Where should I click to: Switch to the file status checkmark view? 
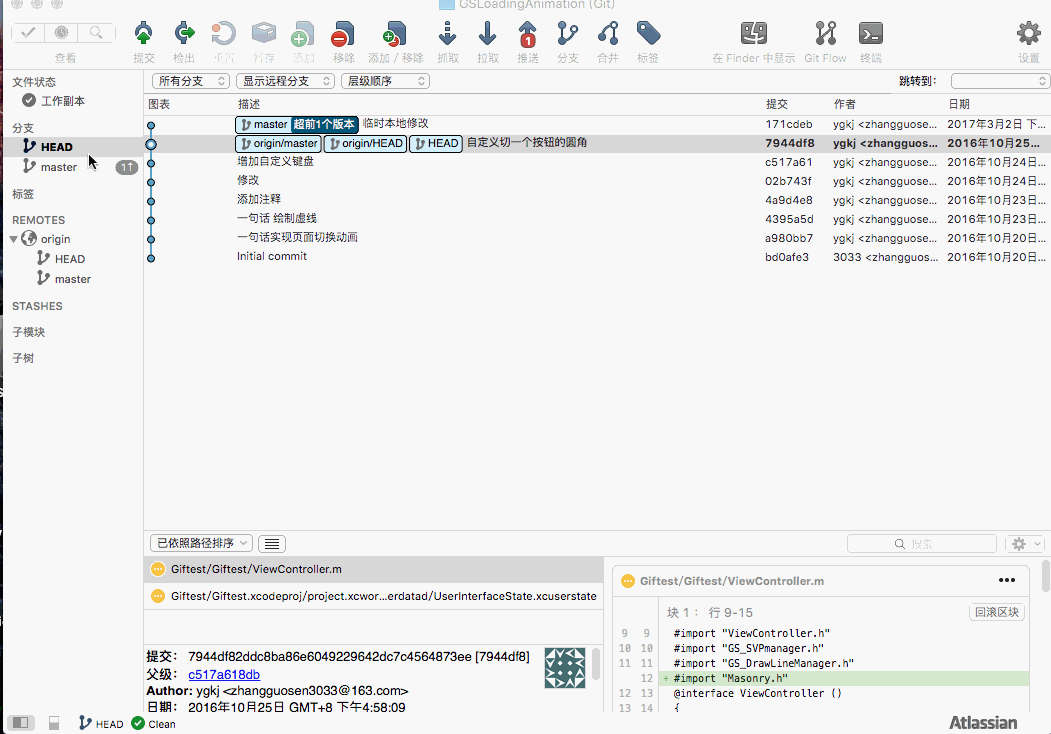pyautogui.click(x=28, y=33)
